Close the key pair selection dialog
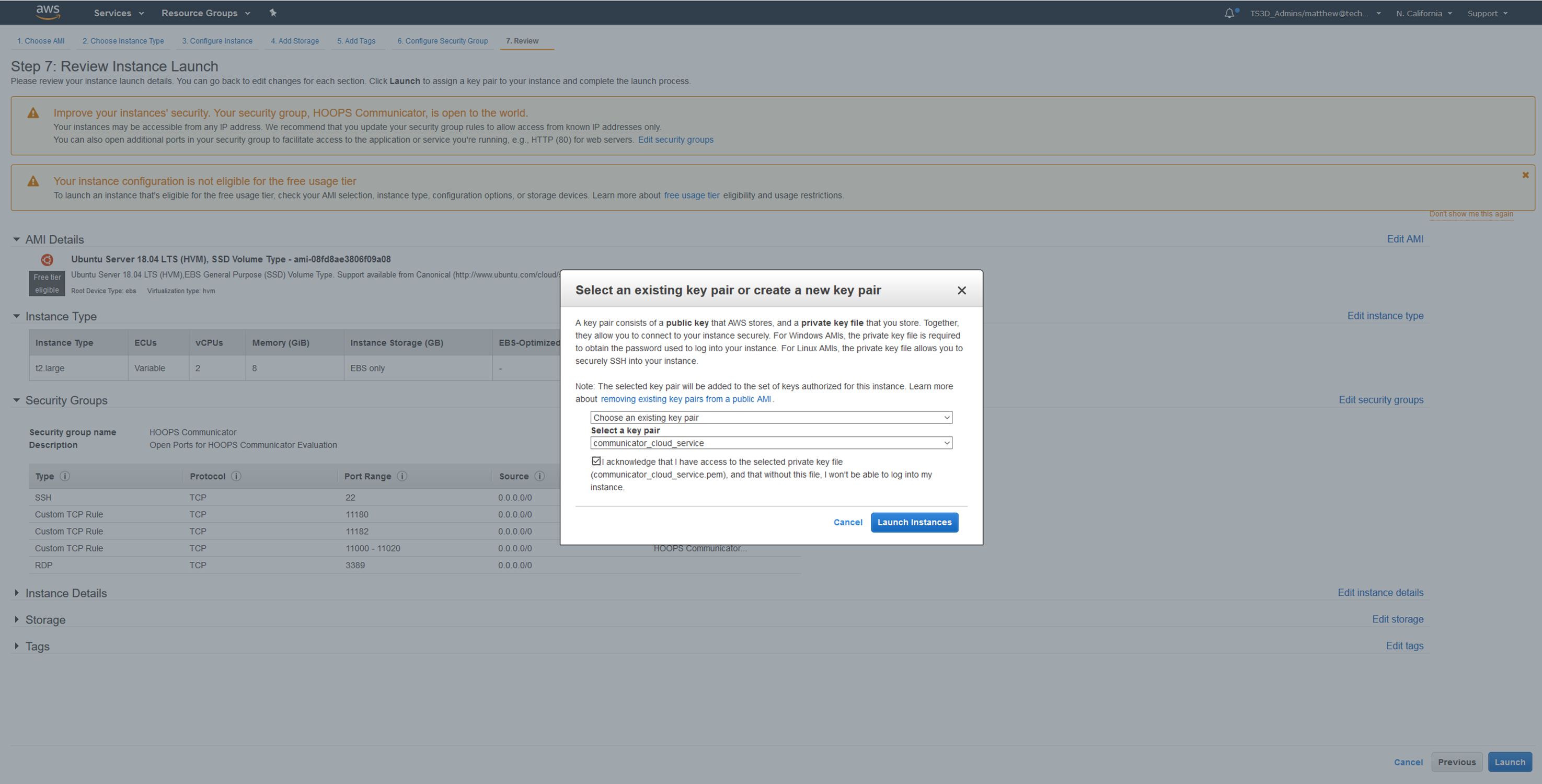 pyautogui.click(x=962, y=290)
